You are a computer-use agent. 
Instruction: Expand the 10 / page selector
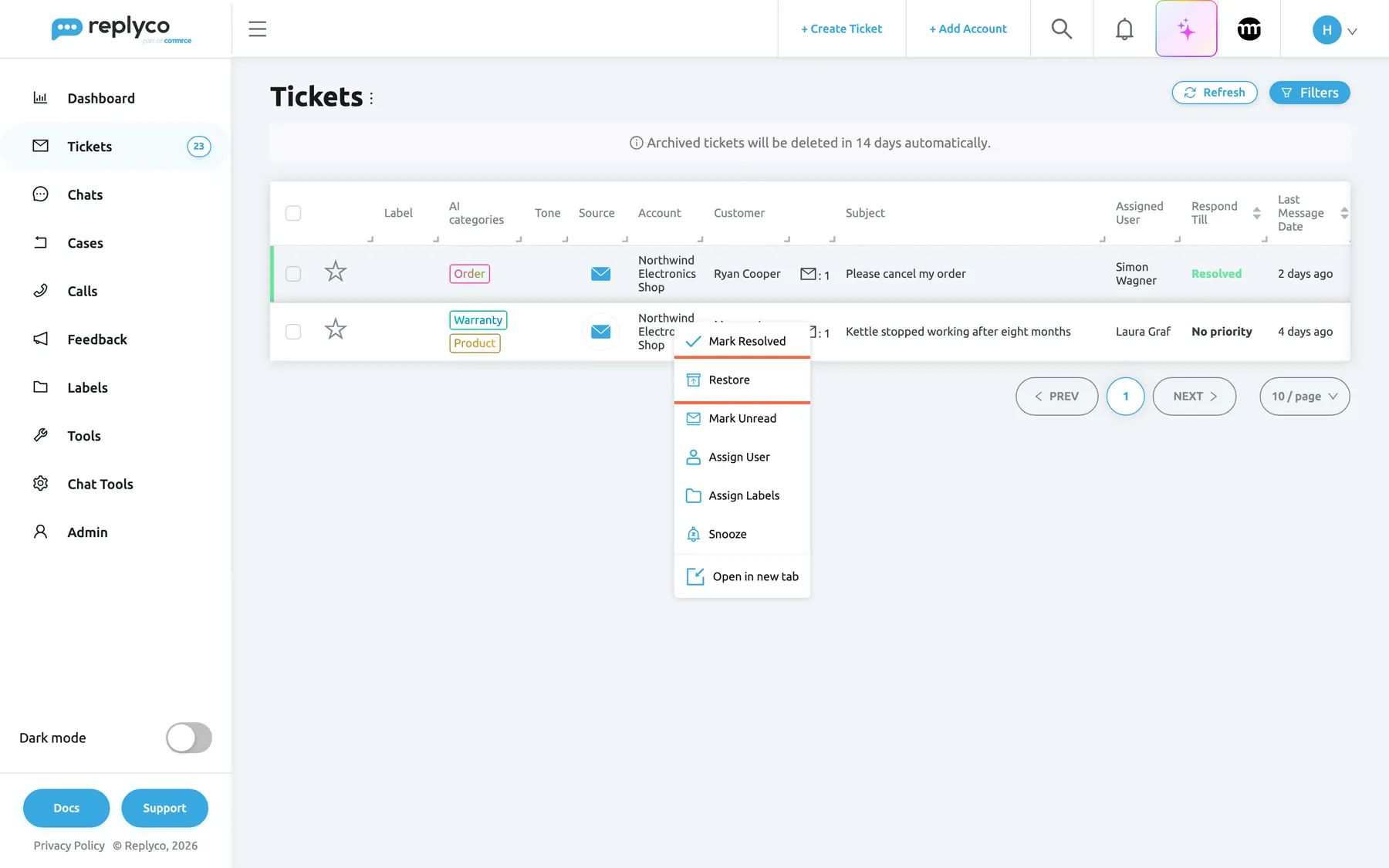1305,397
